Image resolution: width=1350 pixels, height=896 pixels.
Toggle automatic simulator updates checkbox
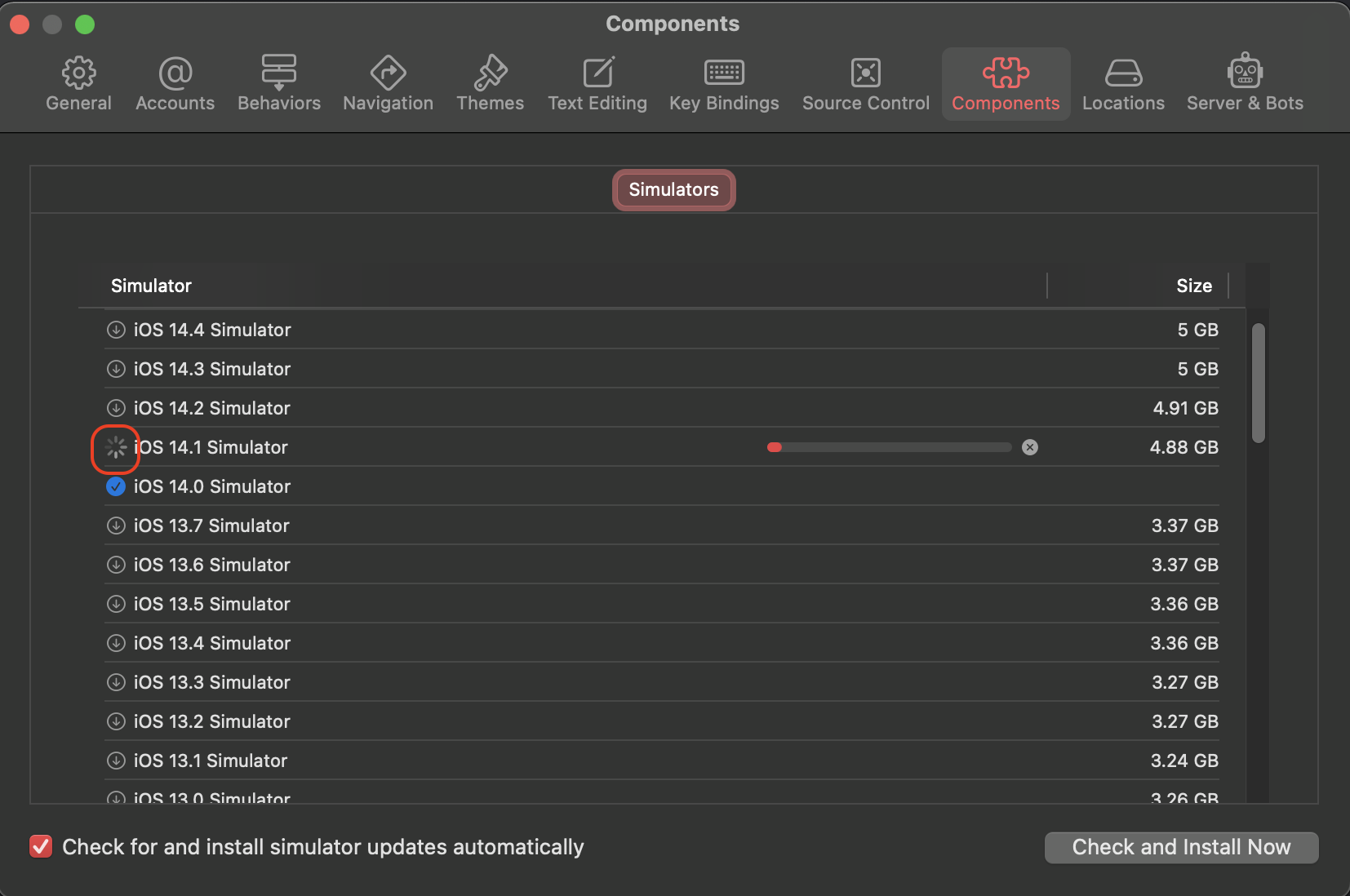point(41,847)
